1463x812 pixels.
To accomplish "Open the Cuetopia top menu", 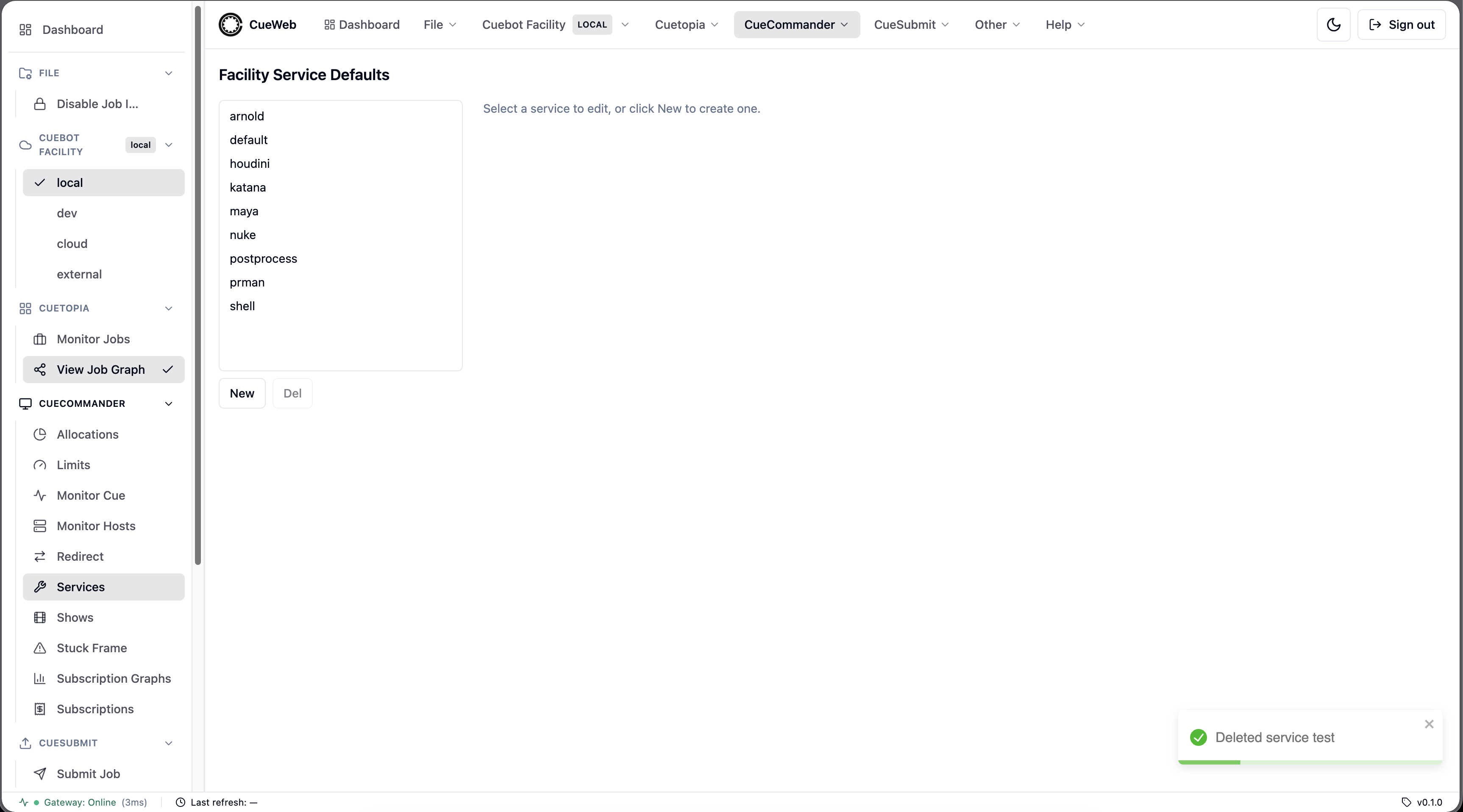I will (686, 25).
